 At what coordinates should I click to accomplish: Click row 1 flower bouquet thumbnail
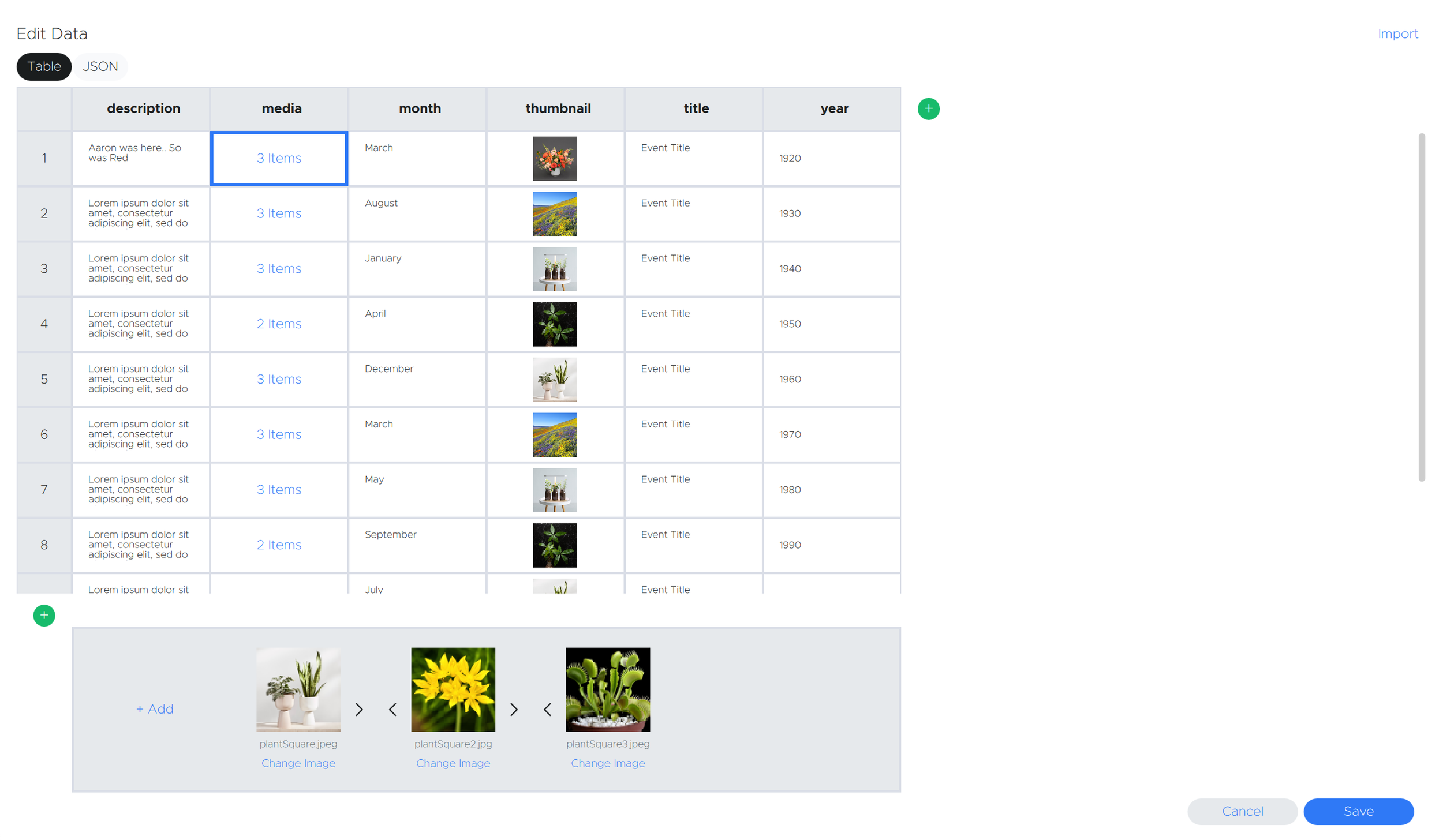point(554,158)
